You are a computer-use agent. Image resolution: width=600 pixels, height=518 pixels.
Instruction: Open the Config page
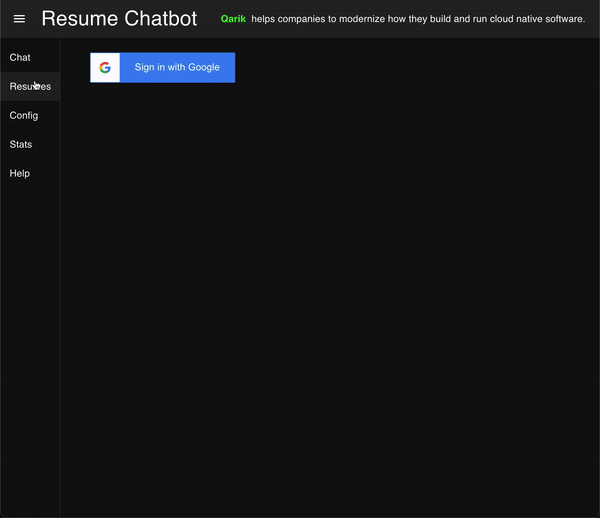(x=30, y=116)
